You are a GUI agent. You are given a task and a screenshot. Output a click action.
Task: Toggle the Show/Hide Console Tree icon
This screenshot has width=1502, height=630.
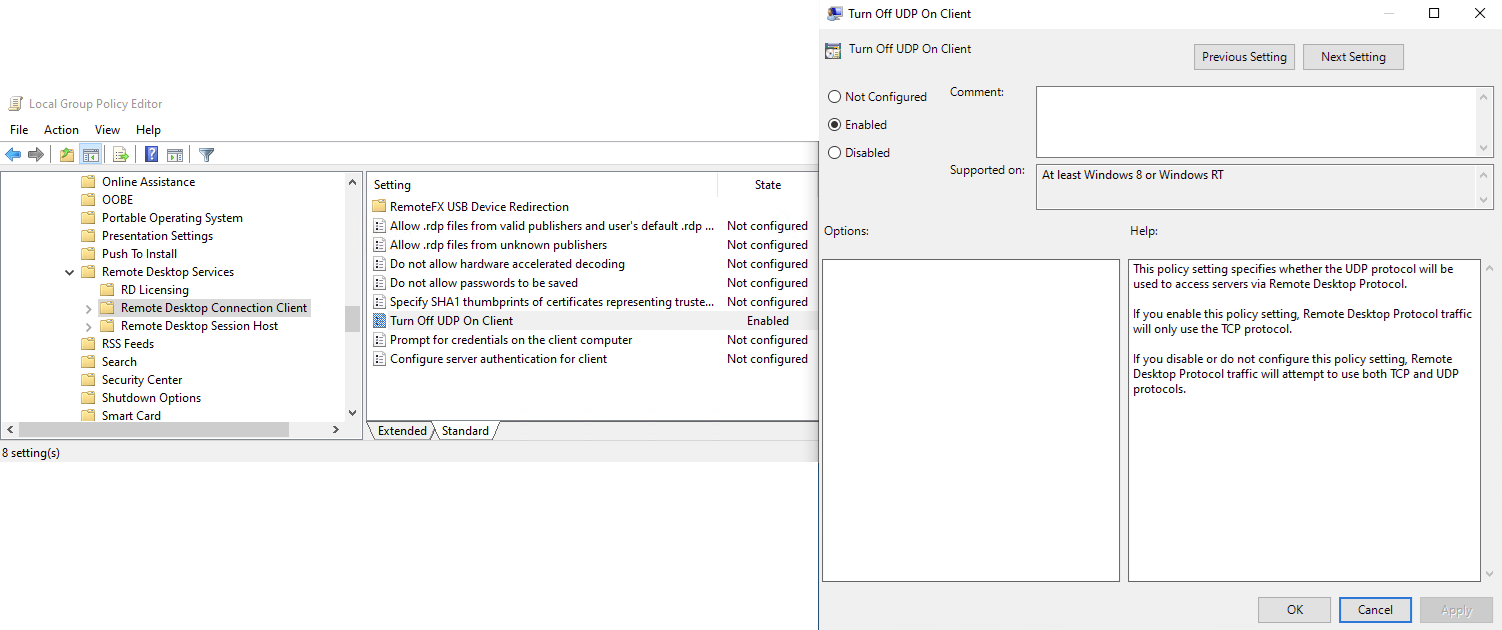click(91, 154)
